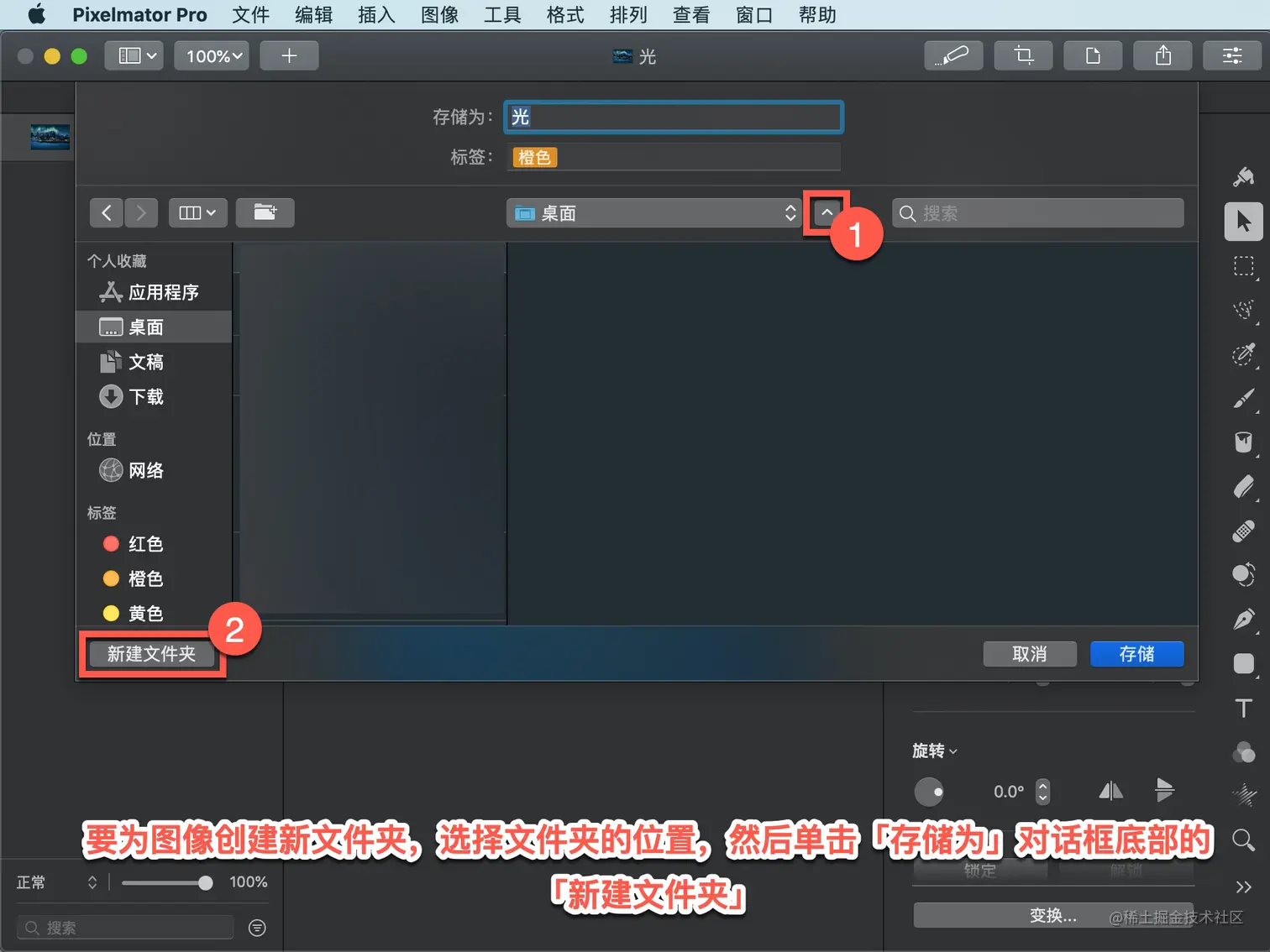Select the 橙色 tag in sidebar
Image resolution: width=1270 pixels, height=952 pixels.
154,578
